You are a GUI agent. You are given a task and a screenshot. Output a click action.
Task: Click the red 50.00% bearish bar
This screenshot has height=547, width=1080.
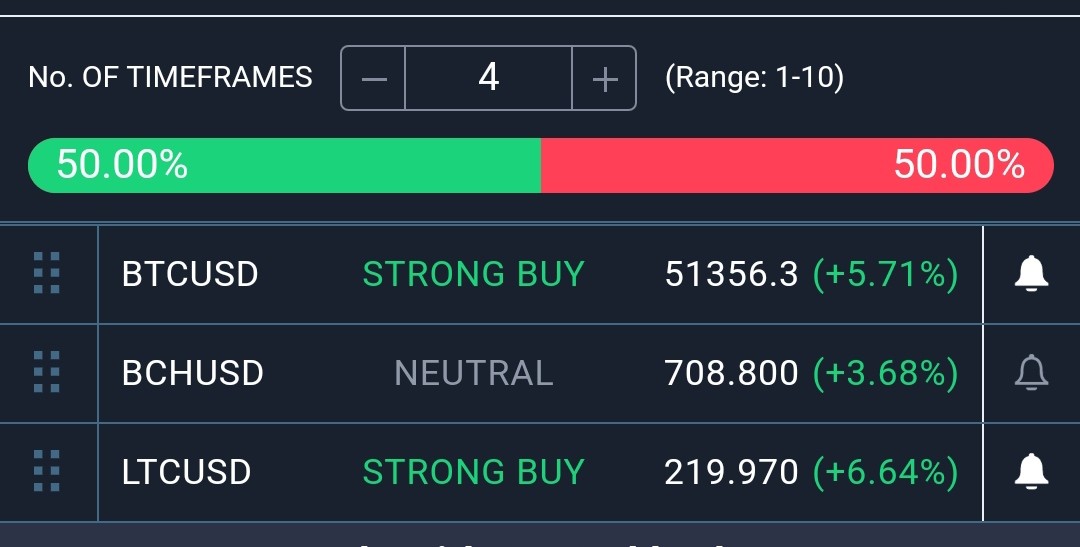798,165
